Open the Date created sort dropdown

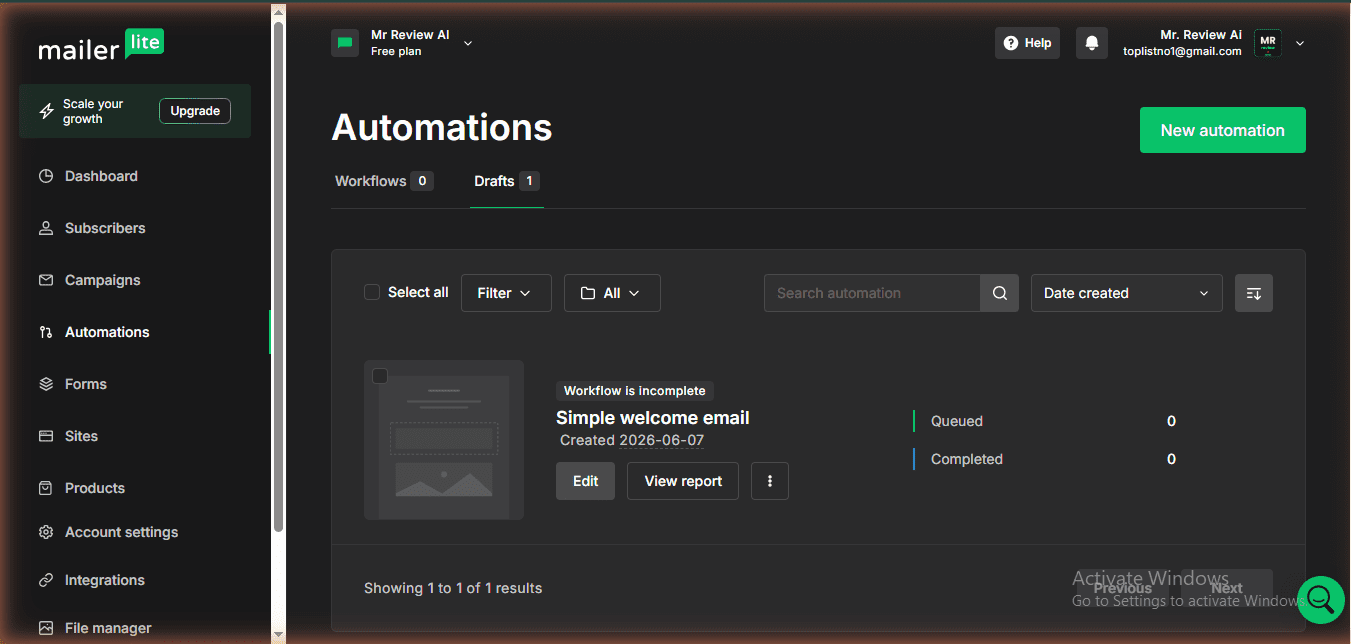(x=1127, y=293)
